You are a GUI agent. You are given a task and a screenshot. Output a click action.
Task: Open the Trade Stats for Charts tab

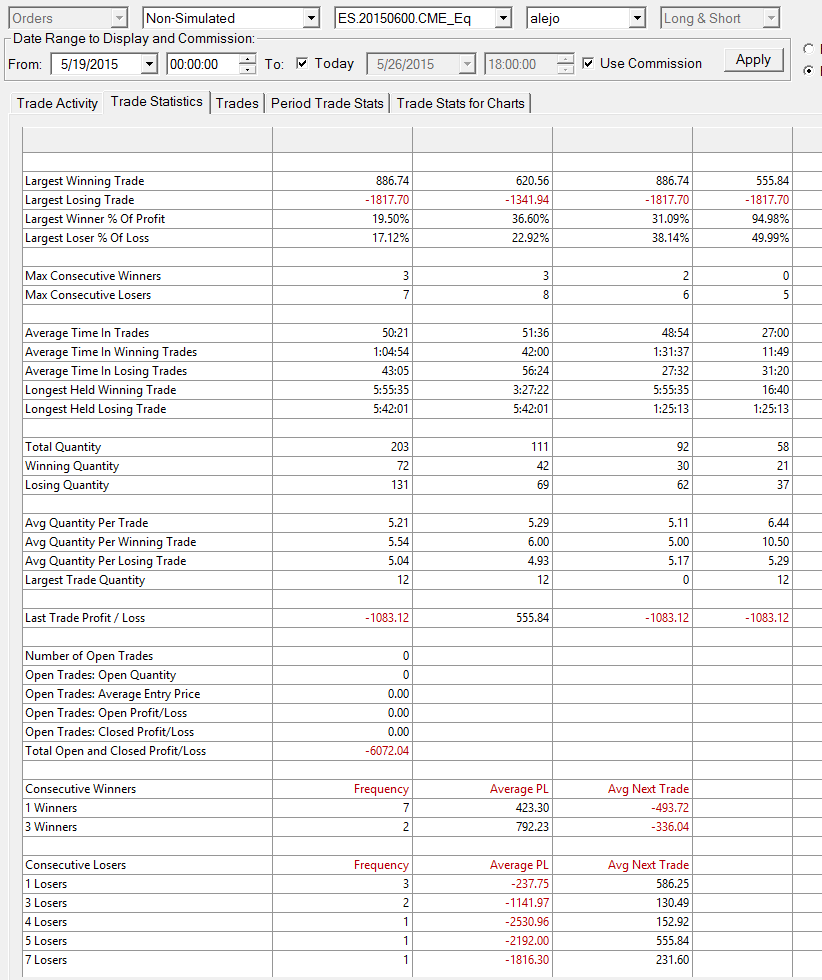coord(461,103)
